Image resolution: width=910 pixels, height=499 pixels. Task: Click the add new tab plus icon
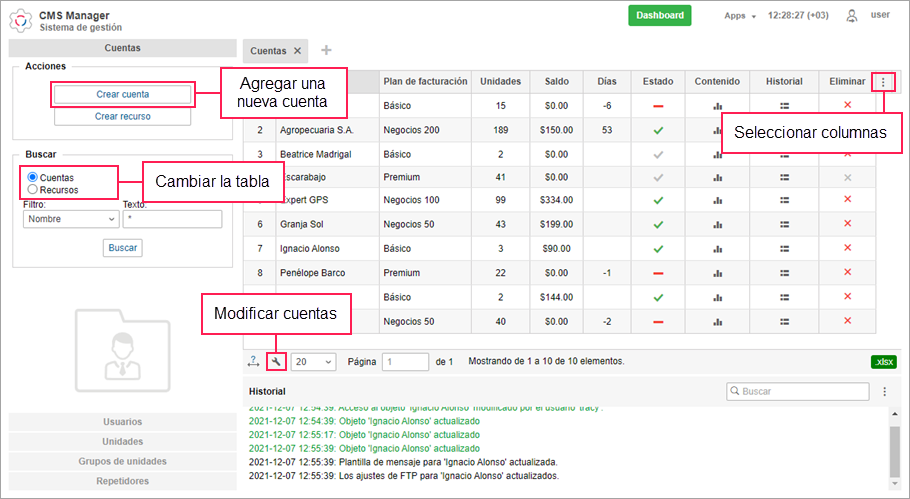pos(326,50)
